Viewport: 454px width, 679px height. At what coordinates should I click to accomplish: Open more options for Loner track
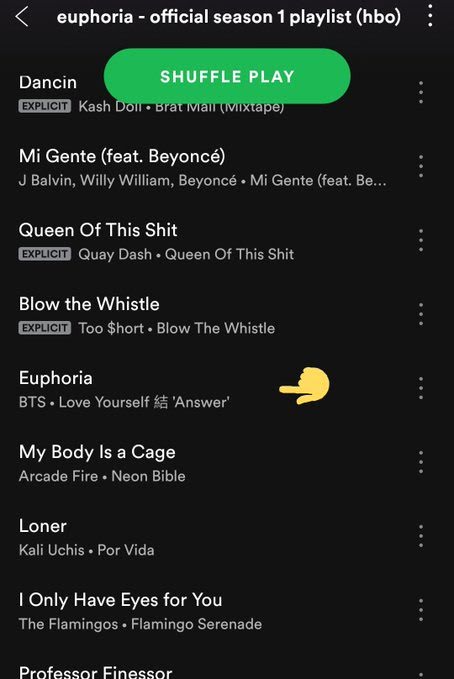tap(421, 536)
